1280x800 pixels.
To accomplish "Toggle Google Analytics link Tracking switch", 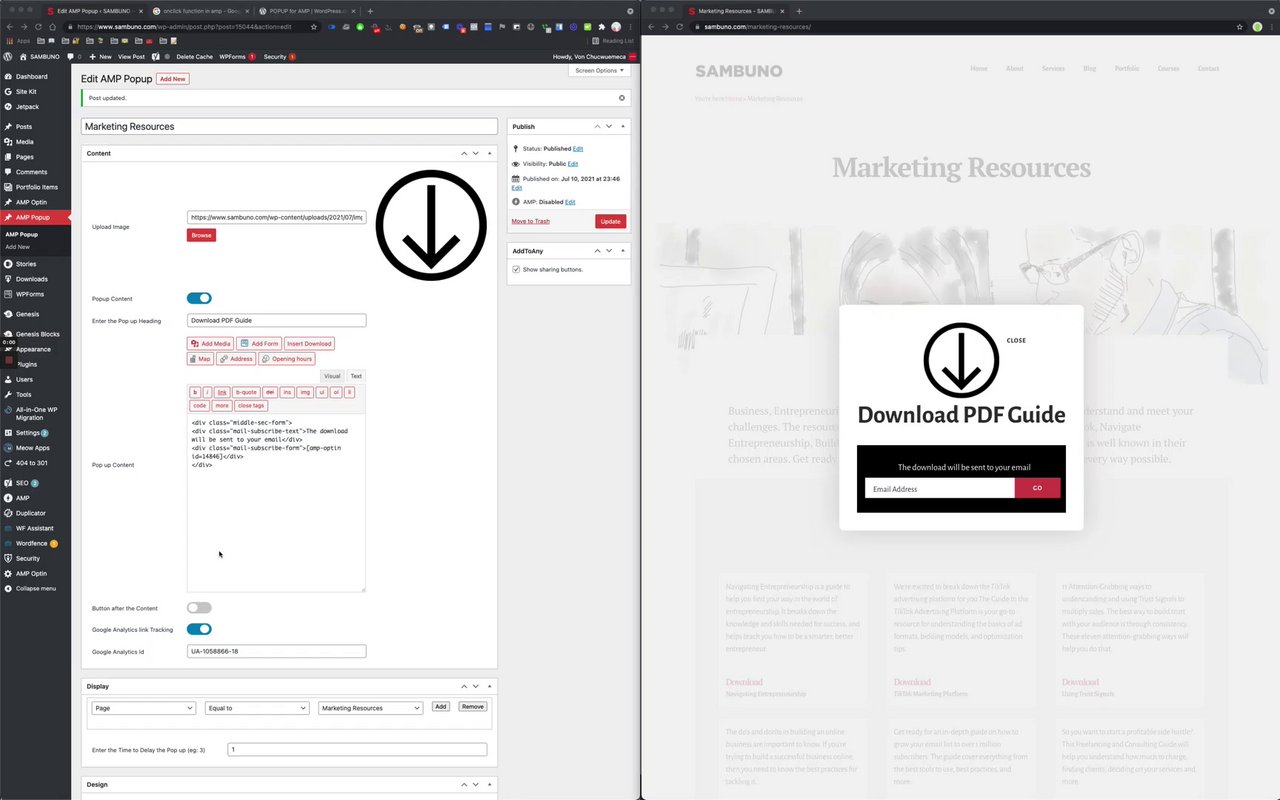I will point(199,629).
